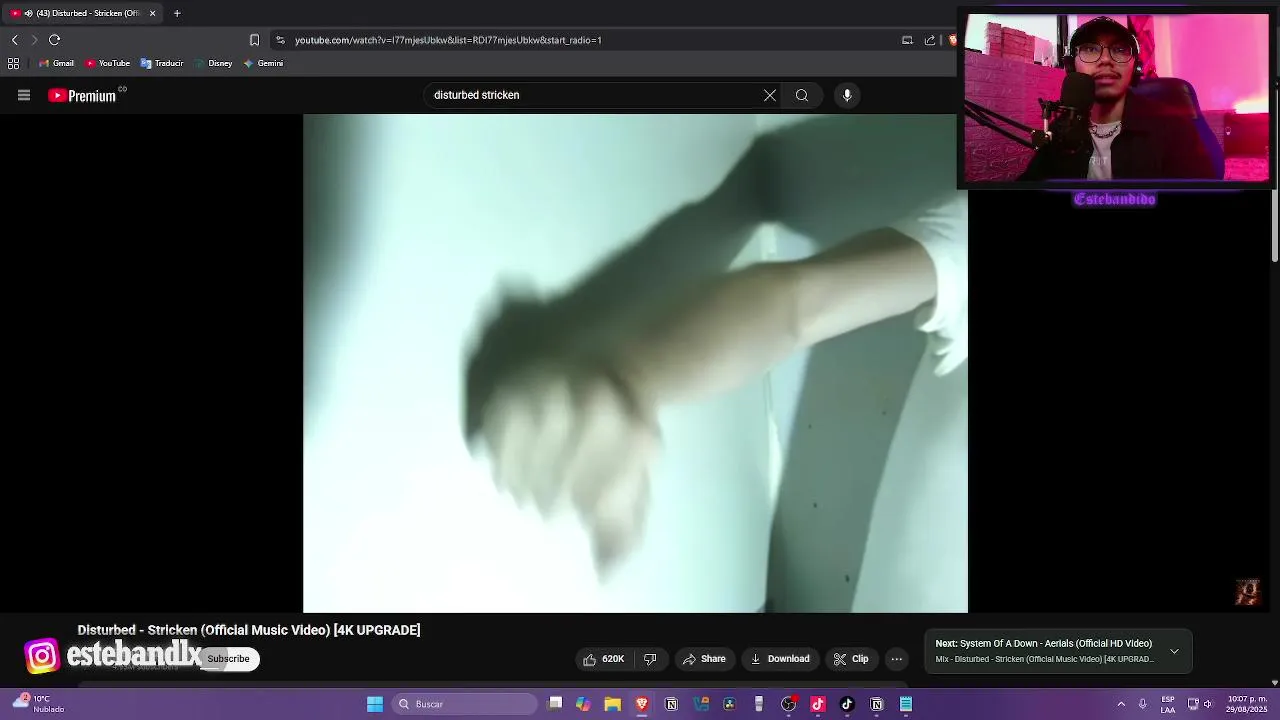Expand the Next: Aerials playlist panel
This screenshot has height=720, width=1280.
coord(1174,651)
